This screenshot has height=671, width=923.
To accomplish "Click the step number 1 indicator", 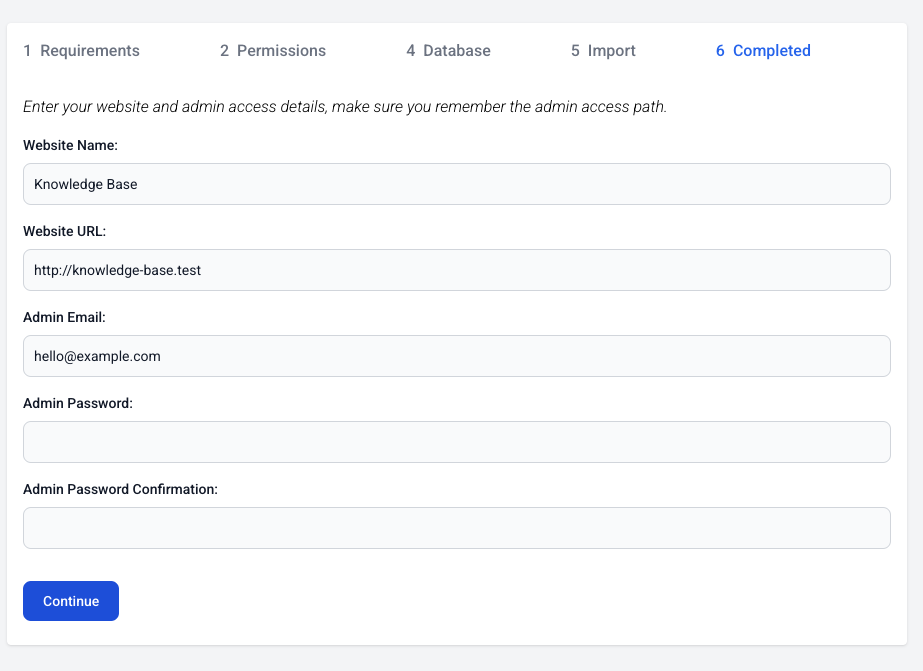I will pyautogui.click(x=27, y=51).
